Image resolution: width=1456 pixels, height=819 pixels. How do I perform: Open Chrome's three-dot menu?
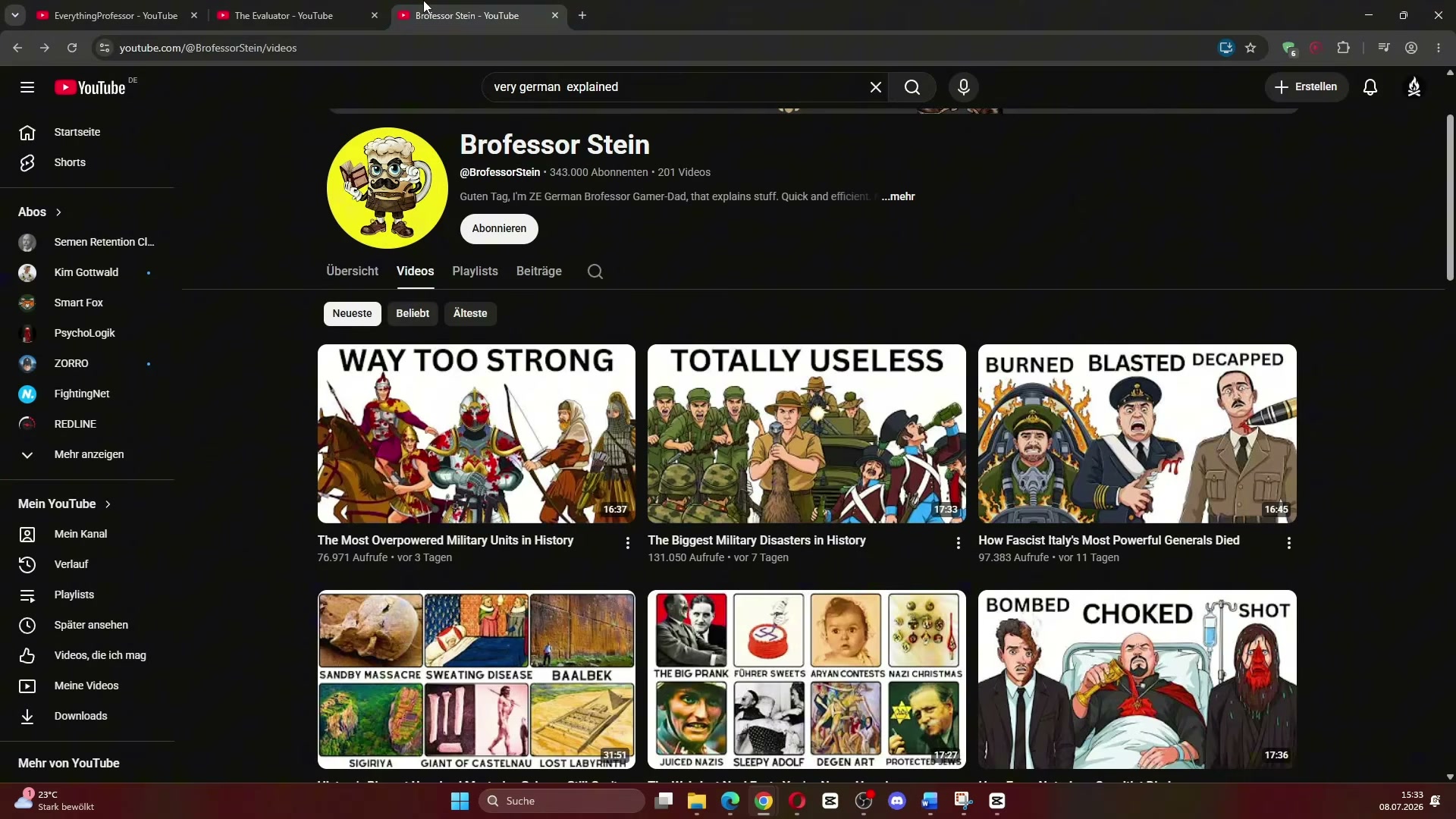1439,48
